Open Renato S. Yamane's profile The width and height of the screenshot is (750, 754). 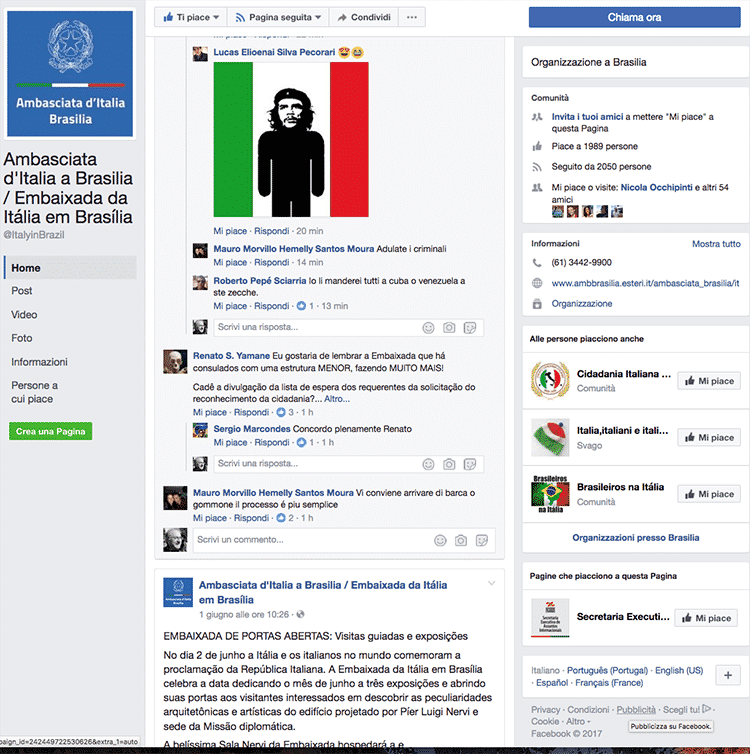coord(231,356)
